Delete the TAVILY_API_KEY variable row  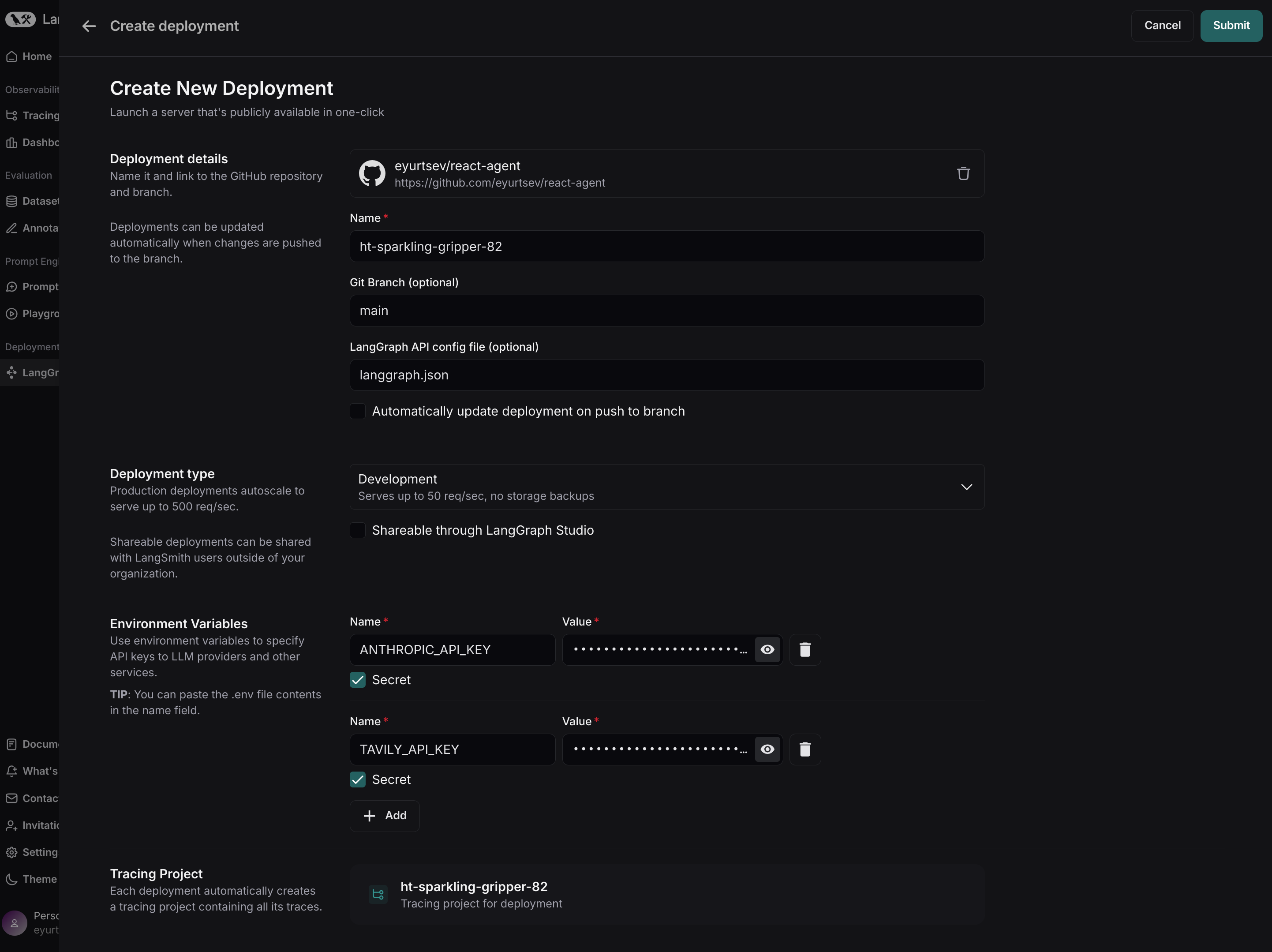click(x=805, y=750)
